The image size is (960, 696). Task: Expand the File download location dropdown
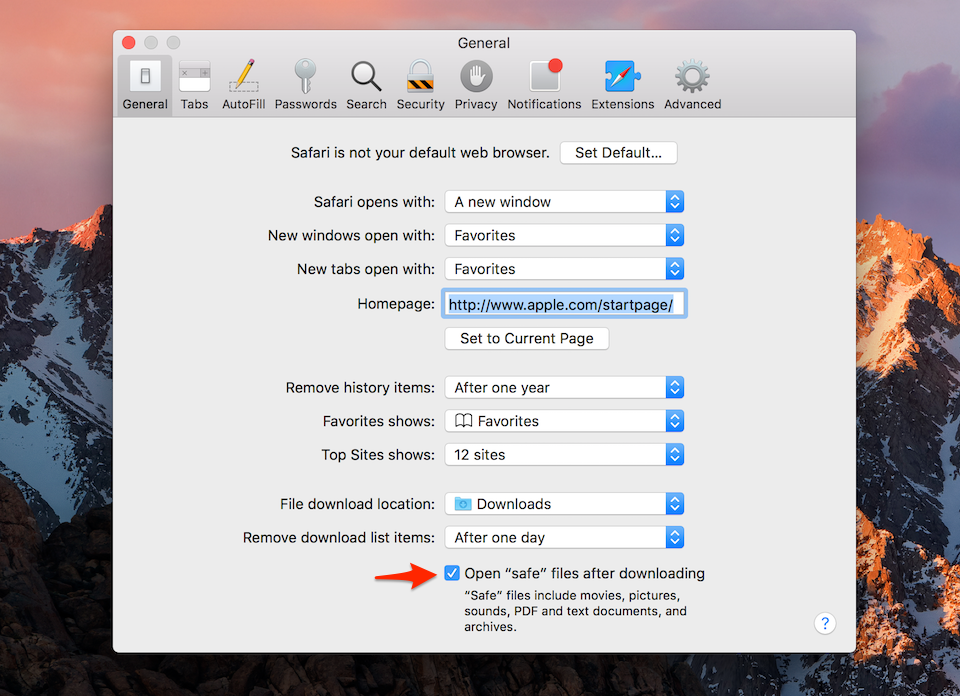point(564,504)
